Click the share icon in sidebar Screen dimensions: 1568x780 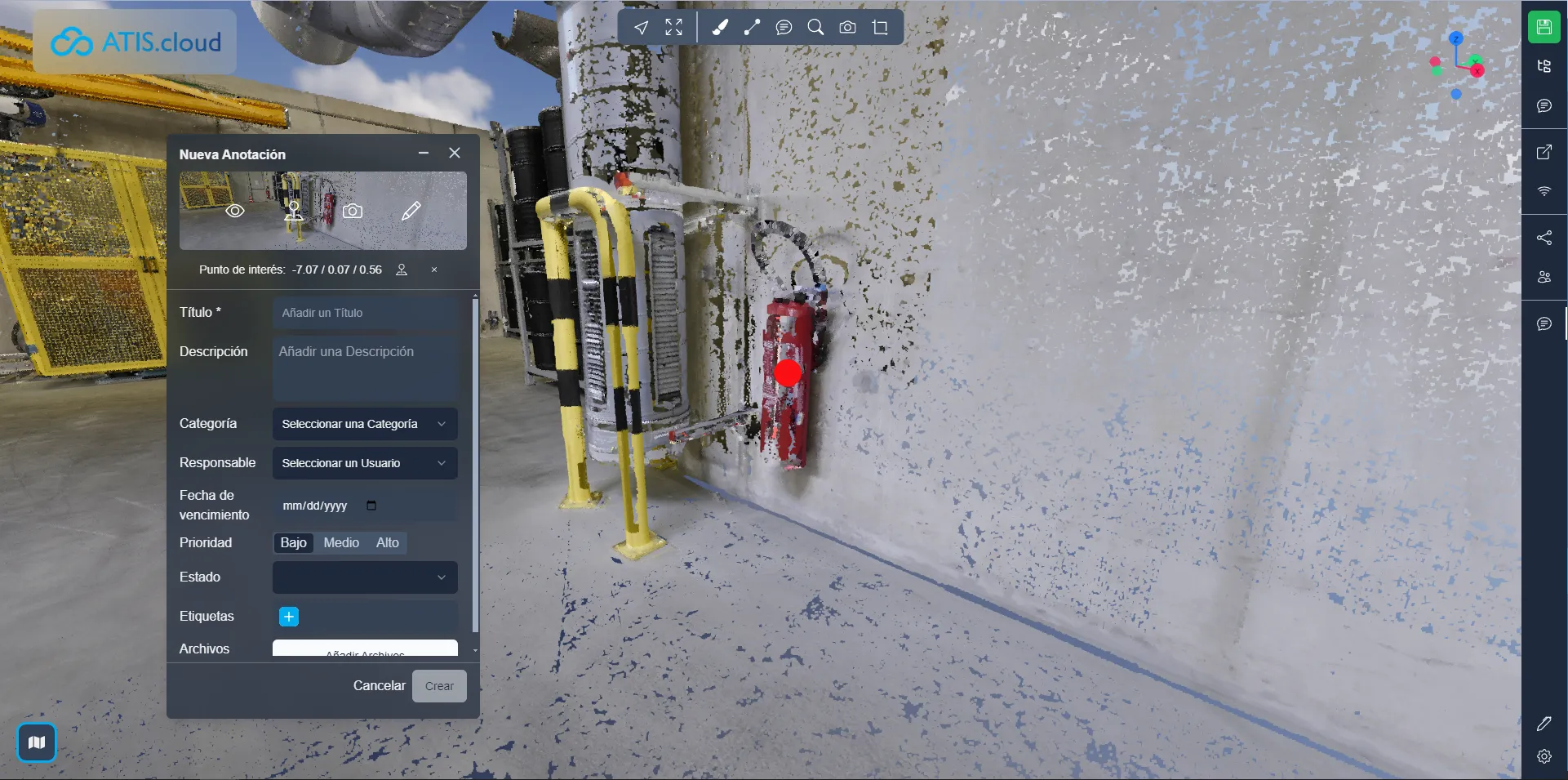[x=1544, y=238]
